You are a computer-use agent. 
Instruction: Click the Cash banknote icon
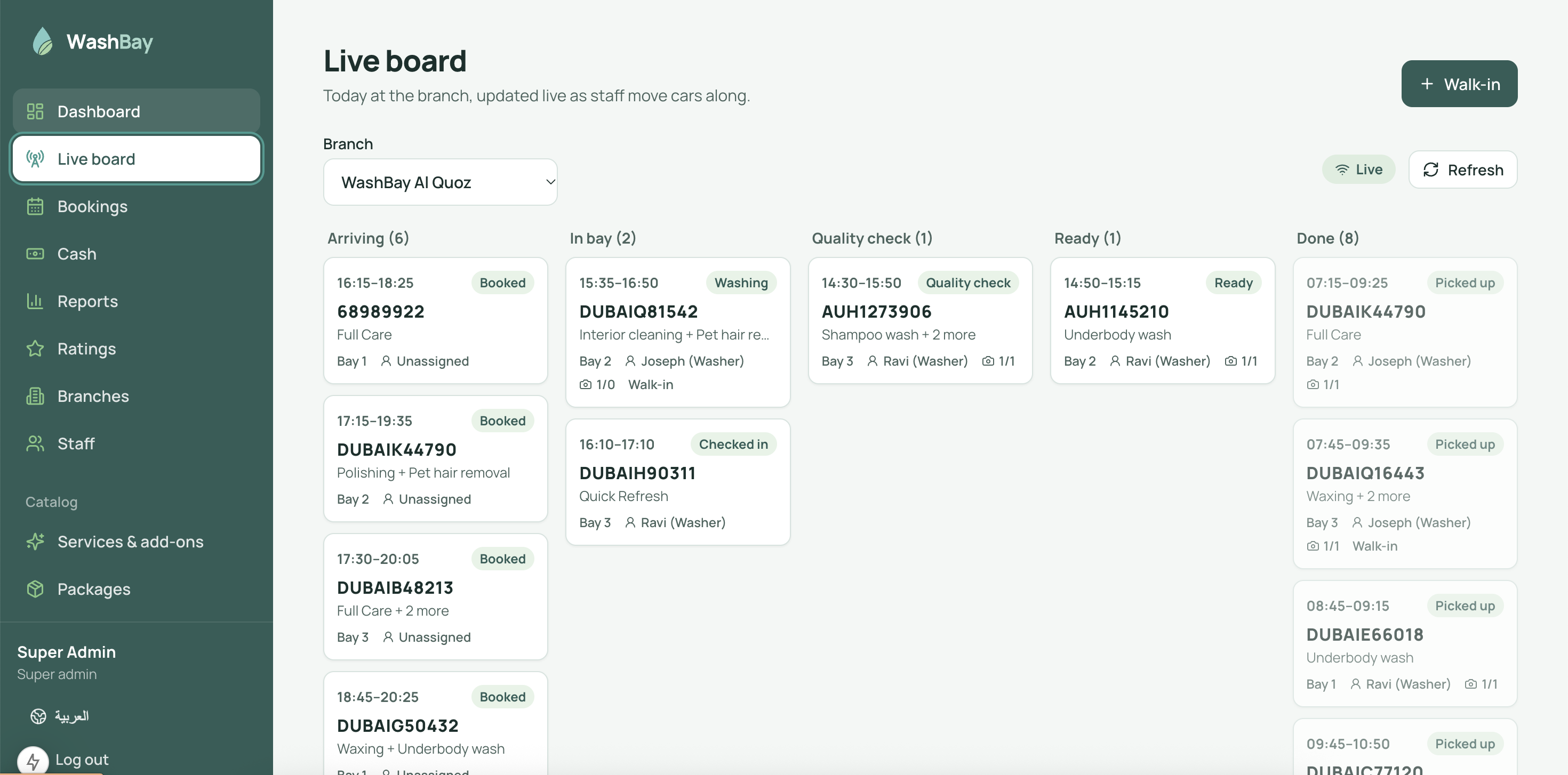35,254
